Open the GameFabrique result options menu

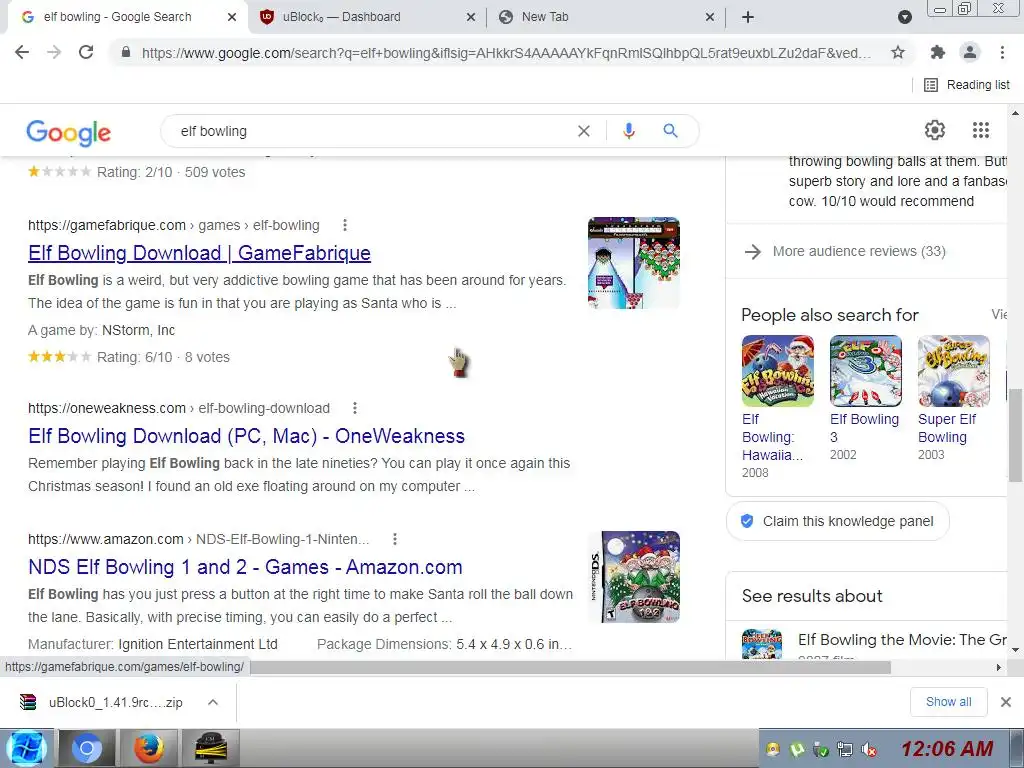pyautogui.click(x=345, y=225)
